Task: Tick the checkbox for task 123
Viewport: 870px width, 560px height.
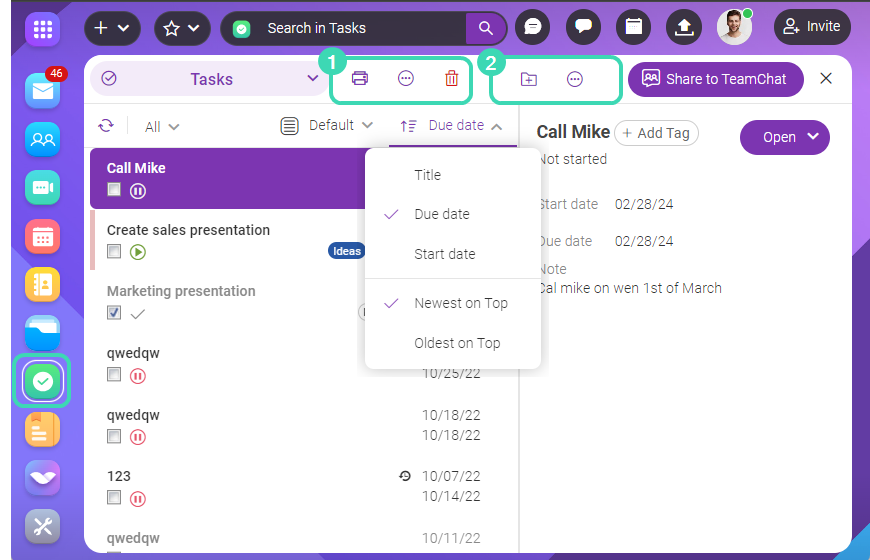Action: (x=114, y=498)
